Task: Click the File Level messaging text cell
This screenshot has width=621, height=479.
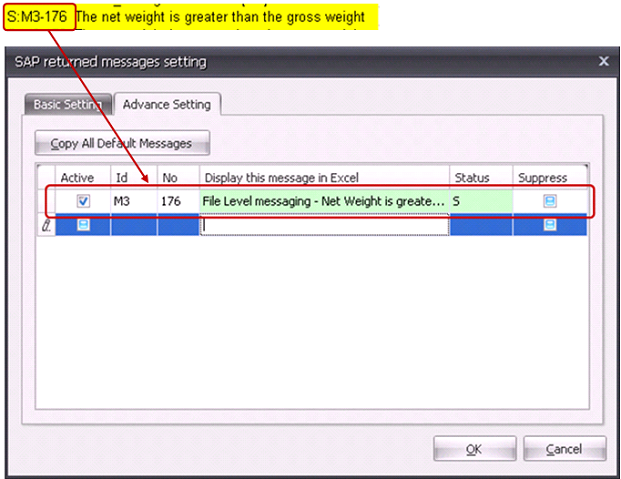Action: tap(324, 201)
